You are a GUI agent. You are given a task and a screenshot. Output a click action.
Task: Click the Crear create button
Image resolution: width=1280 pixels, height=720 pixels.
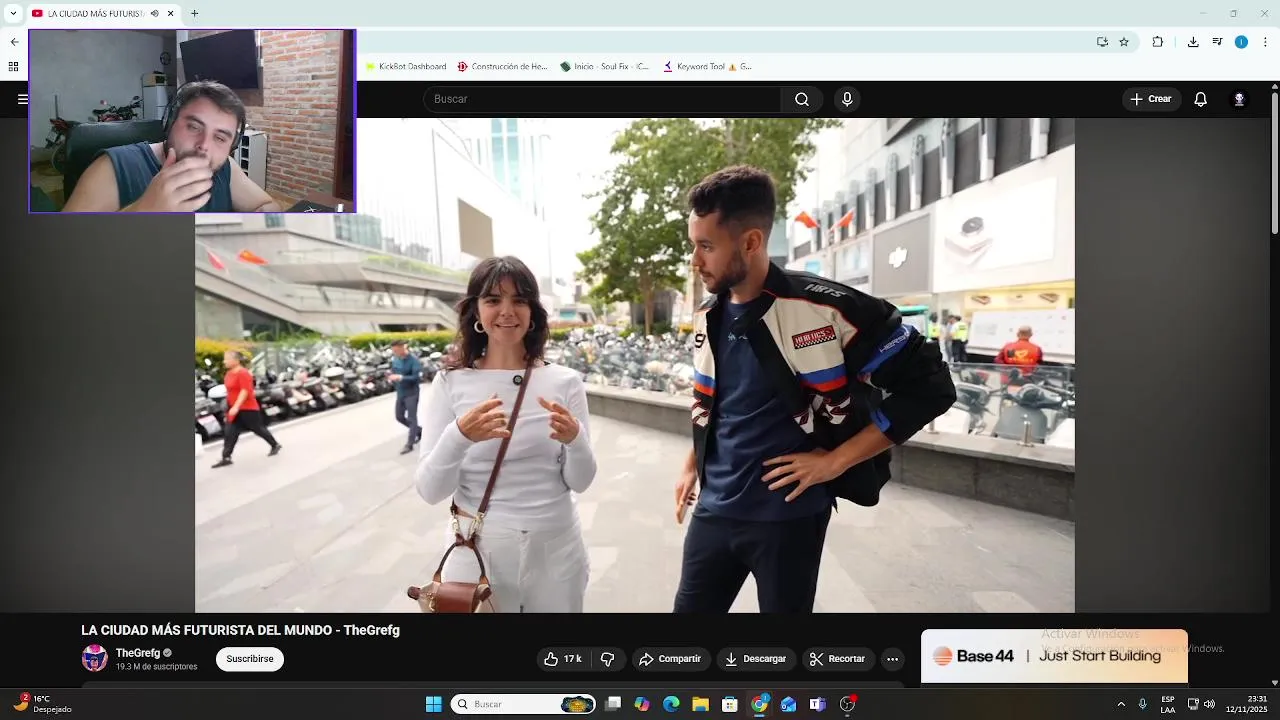(x=1151, y=99)
